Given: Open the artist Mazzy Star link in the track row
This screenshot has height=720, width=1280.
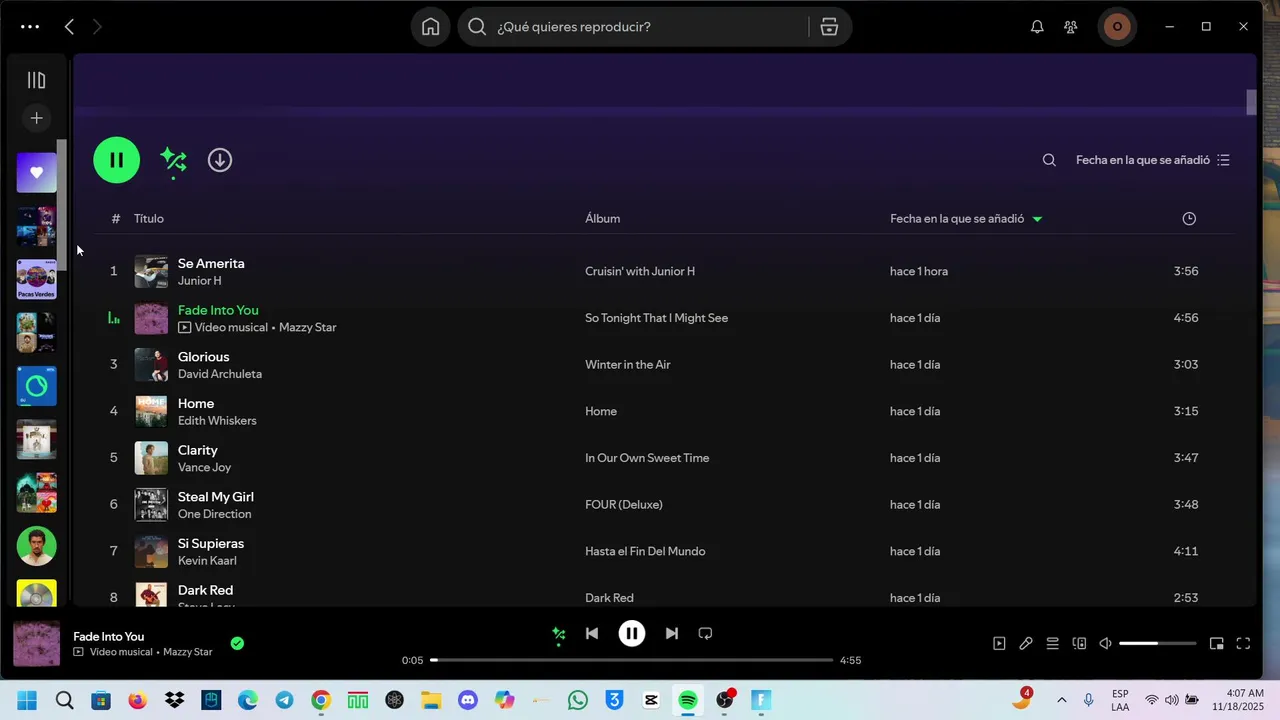Looking at the screenshot, I should pyautogui.click(x=308, y=327).
